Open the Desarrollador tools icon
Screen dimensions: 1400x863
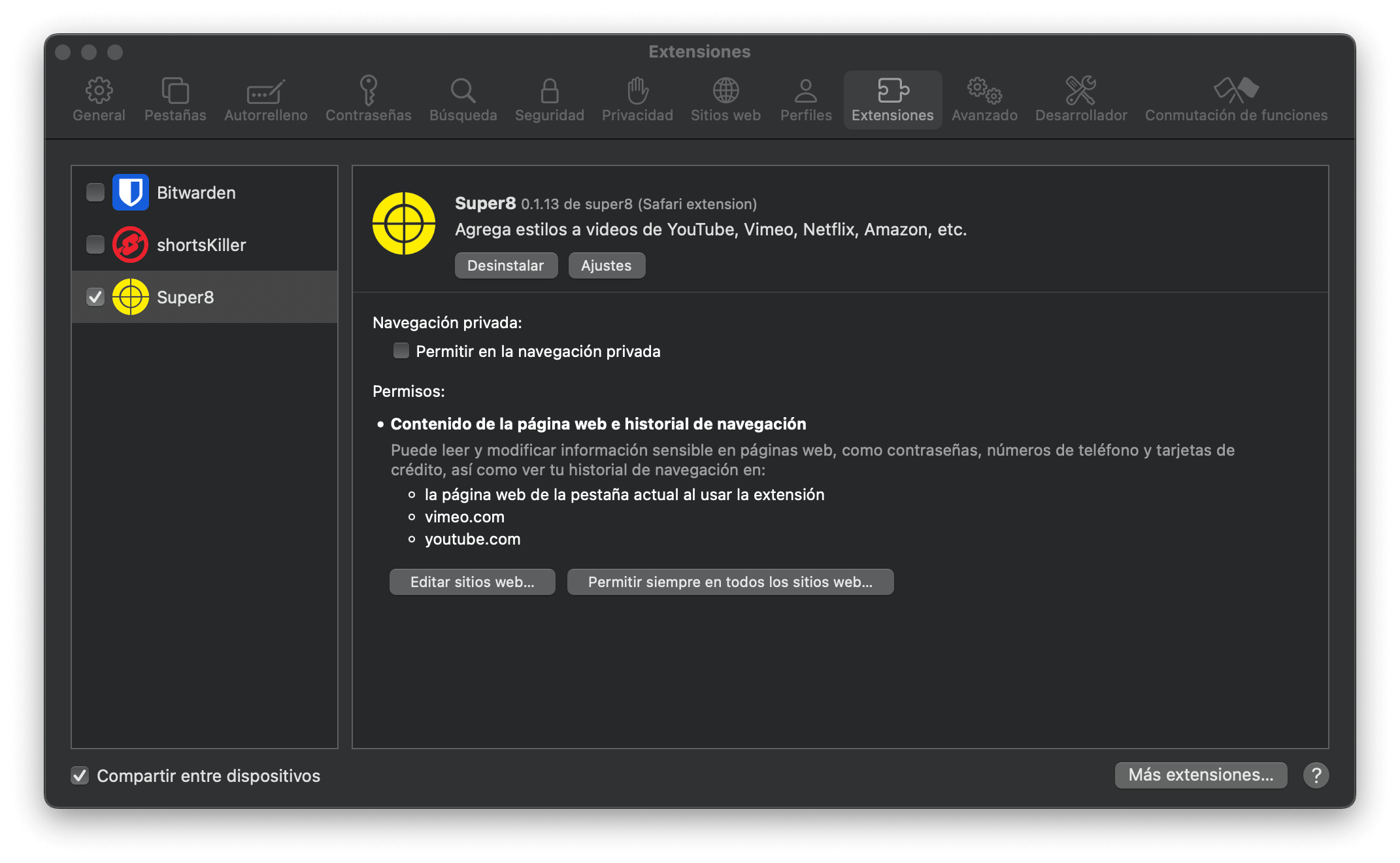point(1081,91)
